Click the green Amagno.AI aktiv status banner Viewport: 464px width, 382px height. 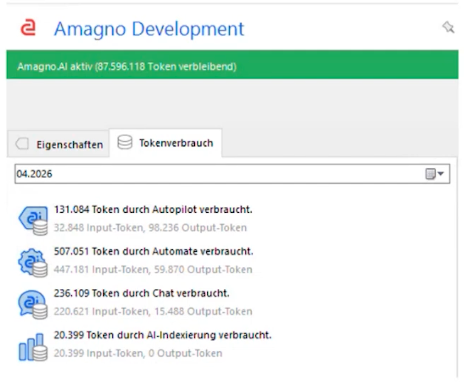(x=232, y=65)
